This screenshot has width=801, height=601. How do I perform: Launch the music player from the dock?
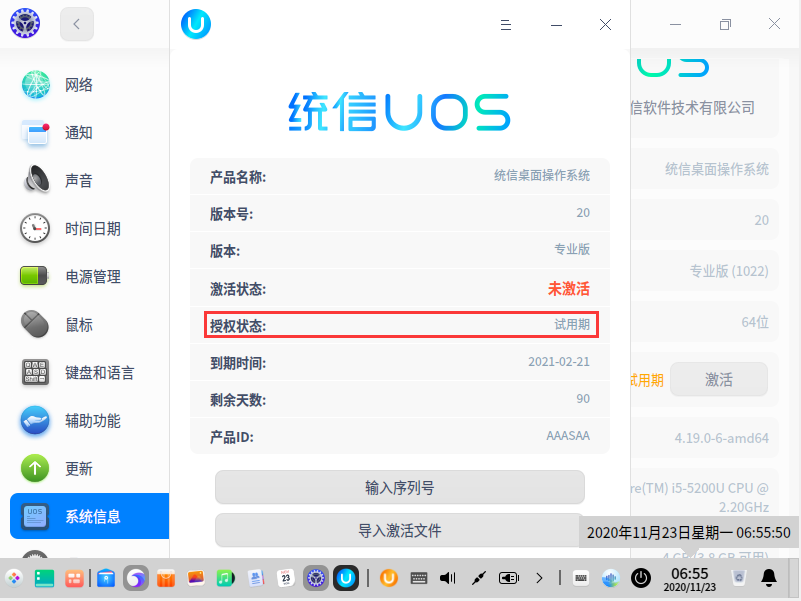225,578
